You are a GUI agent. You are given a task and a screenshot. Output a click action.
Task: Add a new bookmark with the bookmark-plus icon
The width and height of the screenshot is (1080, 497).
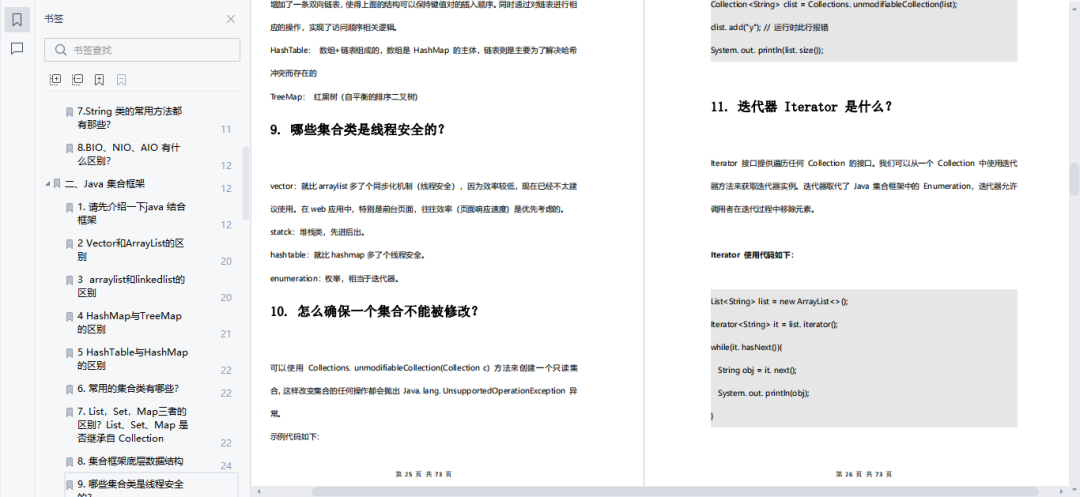point(99,80)
